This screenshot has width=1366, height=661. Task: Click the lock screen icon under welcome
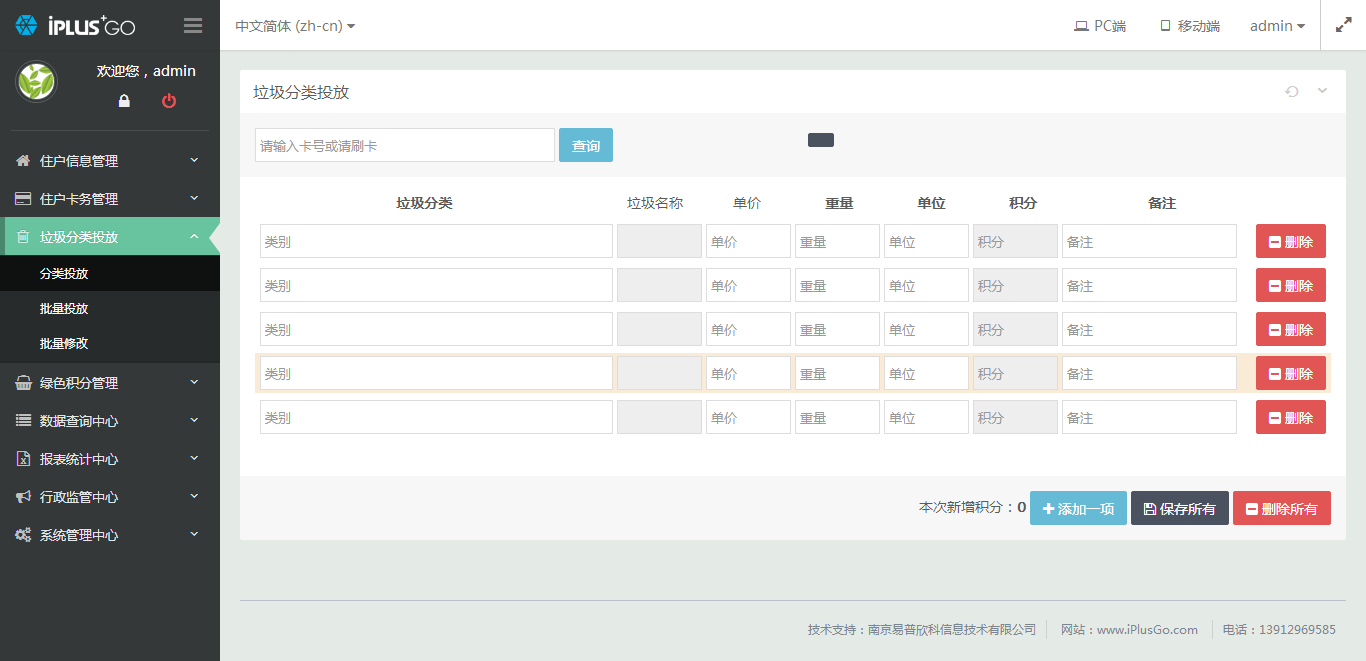coord(124,101)
